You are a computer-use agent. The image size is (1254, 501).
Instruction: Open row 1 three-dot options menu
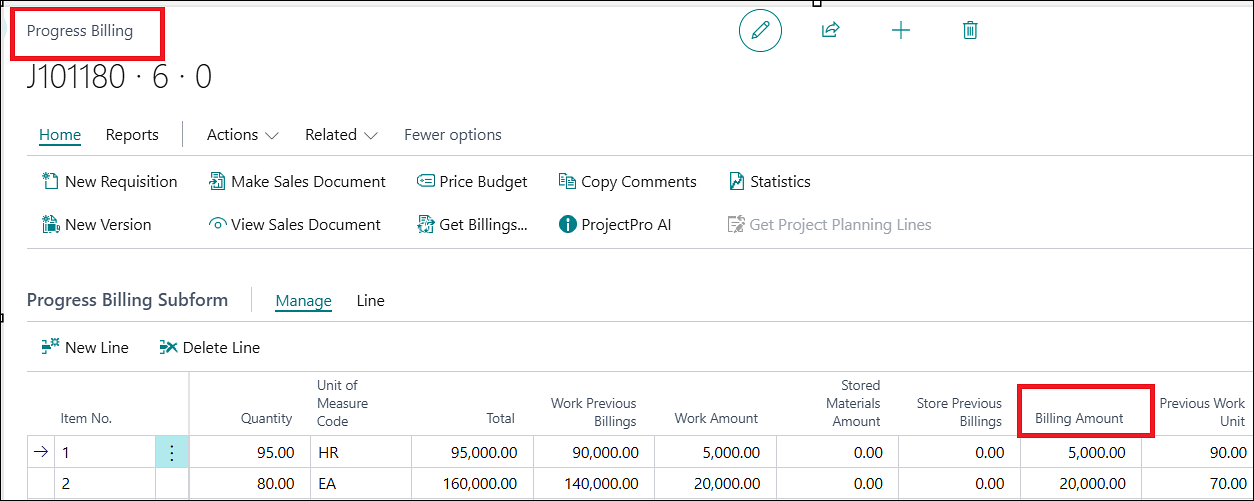pos(171,453)
